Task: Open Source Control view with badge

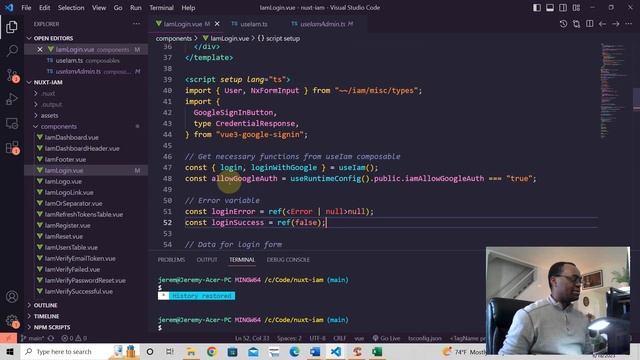Action: (x=12, y=75)
